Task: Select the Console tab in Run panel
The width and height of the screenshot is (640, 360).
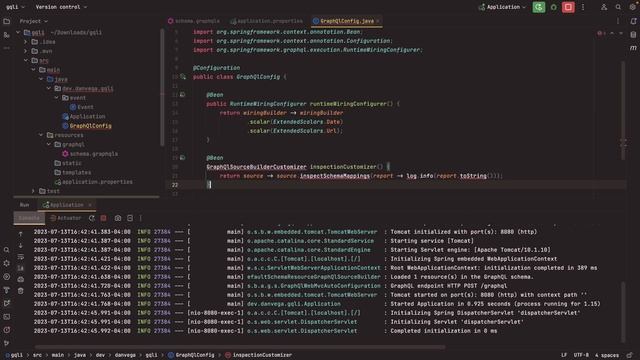Action: pos(29,218)
